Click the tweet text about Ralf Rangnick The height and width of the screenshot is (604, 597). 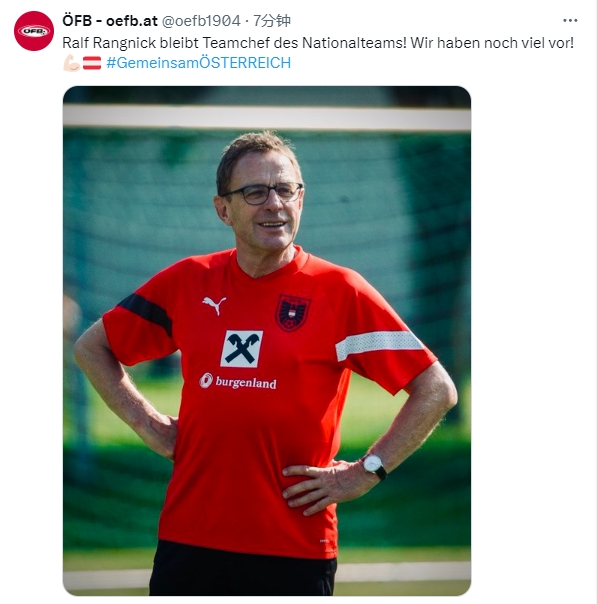click(318, 43)
